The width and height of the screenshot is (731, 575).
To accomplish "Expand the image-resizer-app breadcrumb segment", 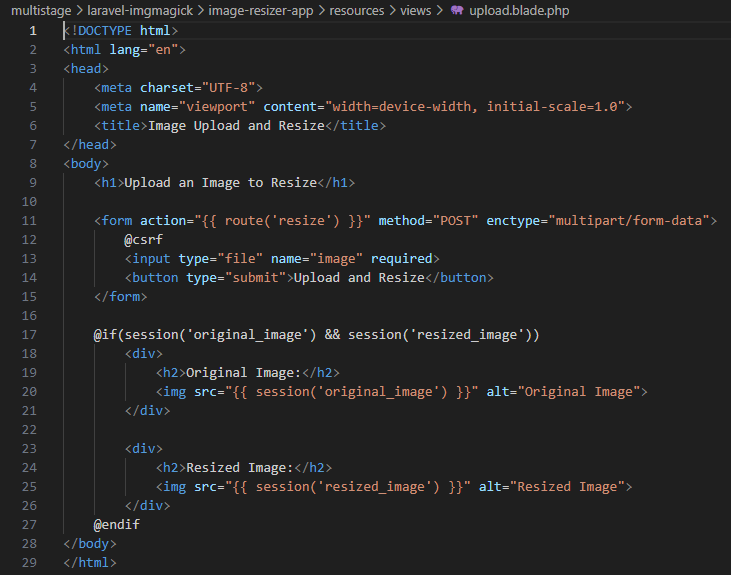I will (269, 10).
